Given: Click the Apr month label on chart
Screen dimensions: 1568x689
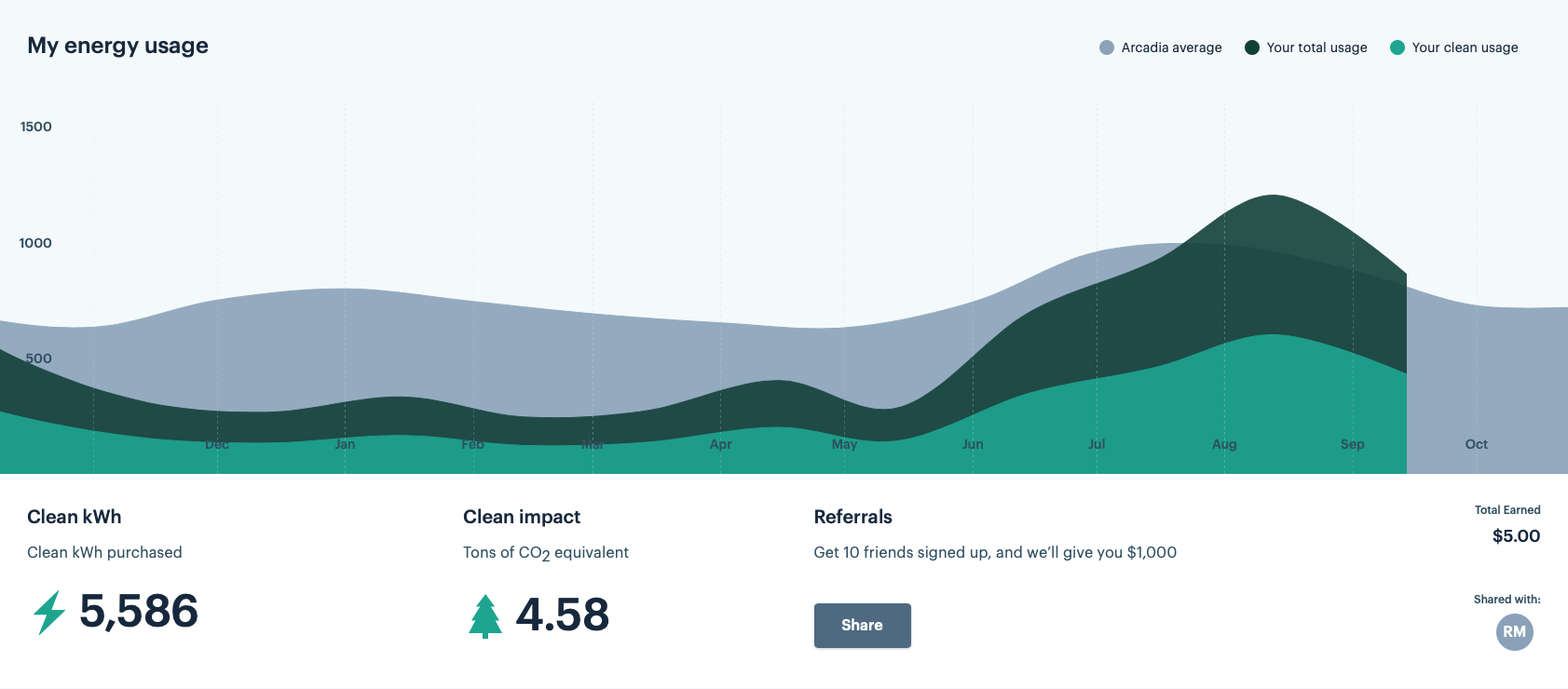Looking at the screenshot, I should [x=720, y=444].
